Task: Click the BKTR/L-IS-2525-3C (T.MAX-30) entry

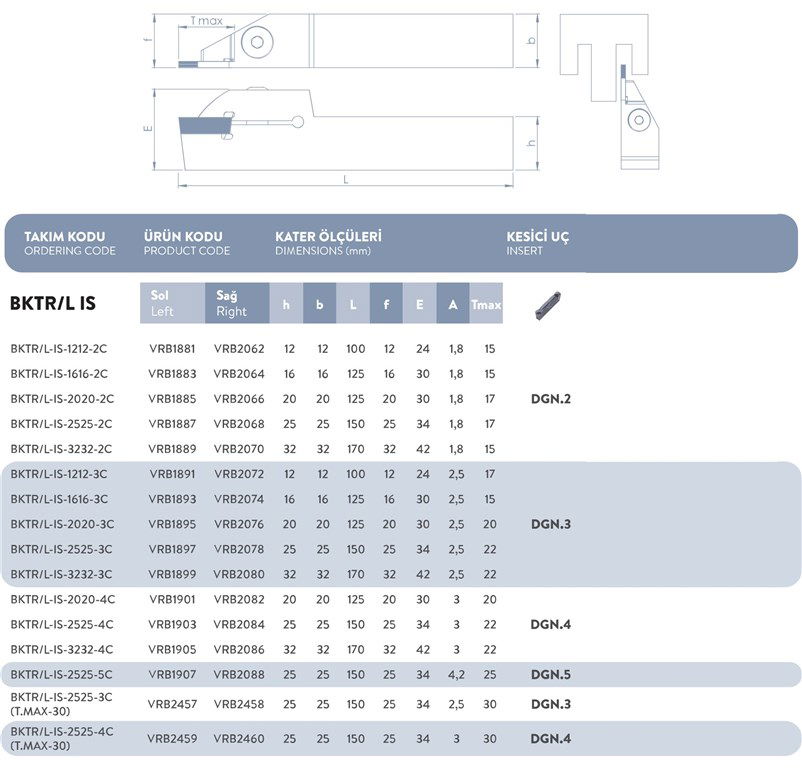Action: pos(66,704)
